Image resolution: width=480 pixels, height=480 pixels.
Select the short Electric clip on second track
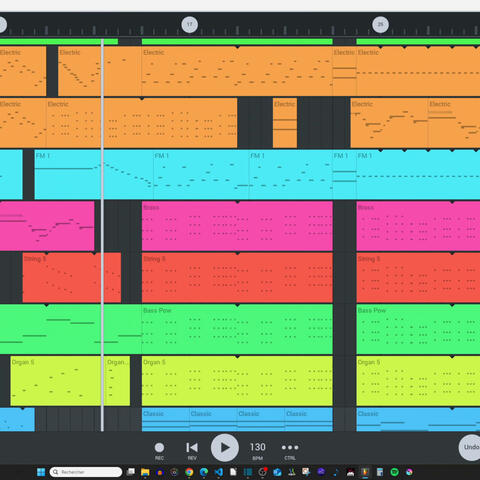[285, 122]
